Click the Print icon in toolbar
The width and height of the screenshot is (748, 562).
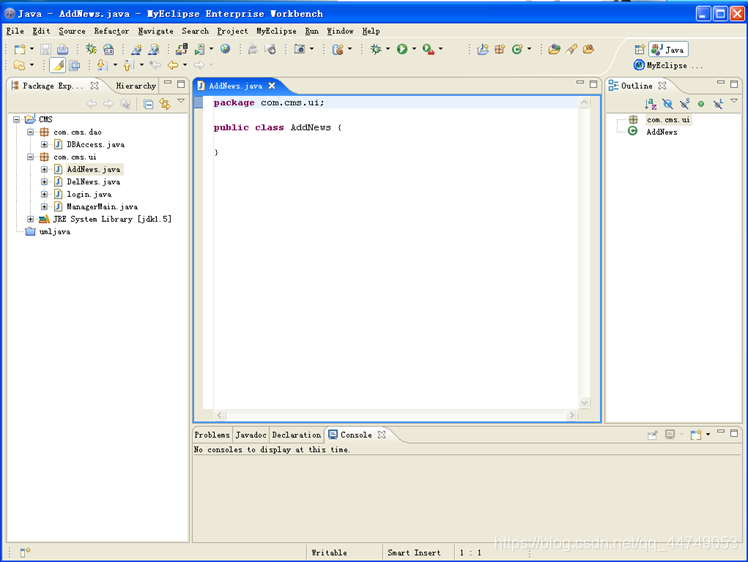click(62, 49)
